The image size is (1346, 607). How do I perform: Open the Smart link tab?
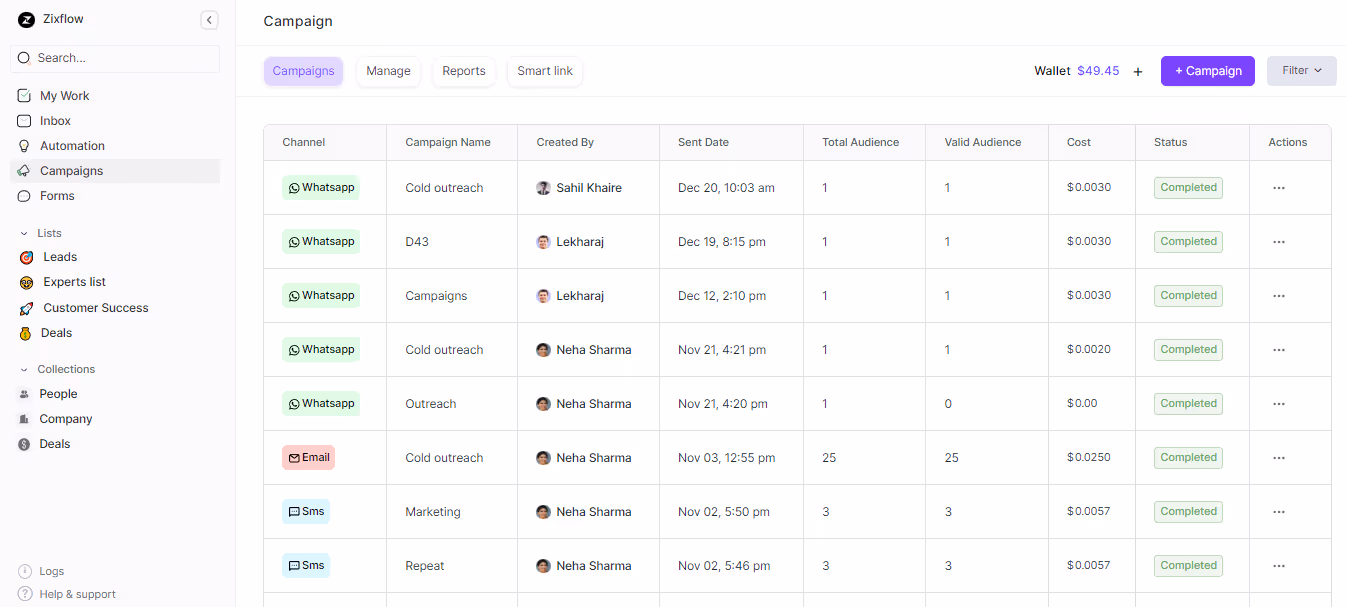tap(545, 71)
